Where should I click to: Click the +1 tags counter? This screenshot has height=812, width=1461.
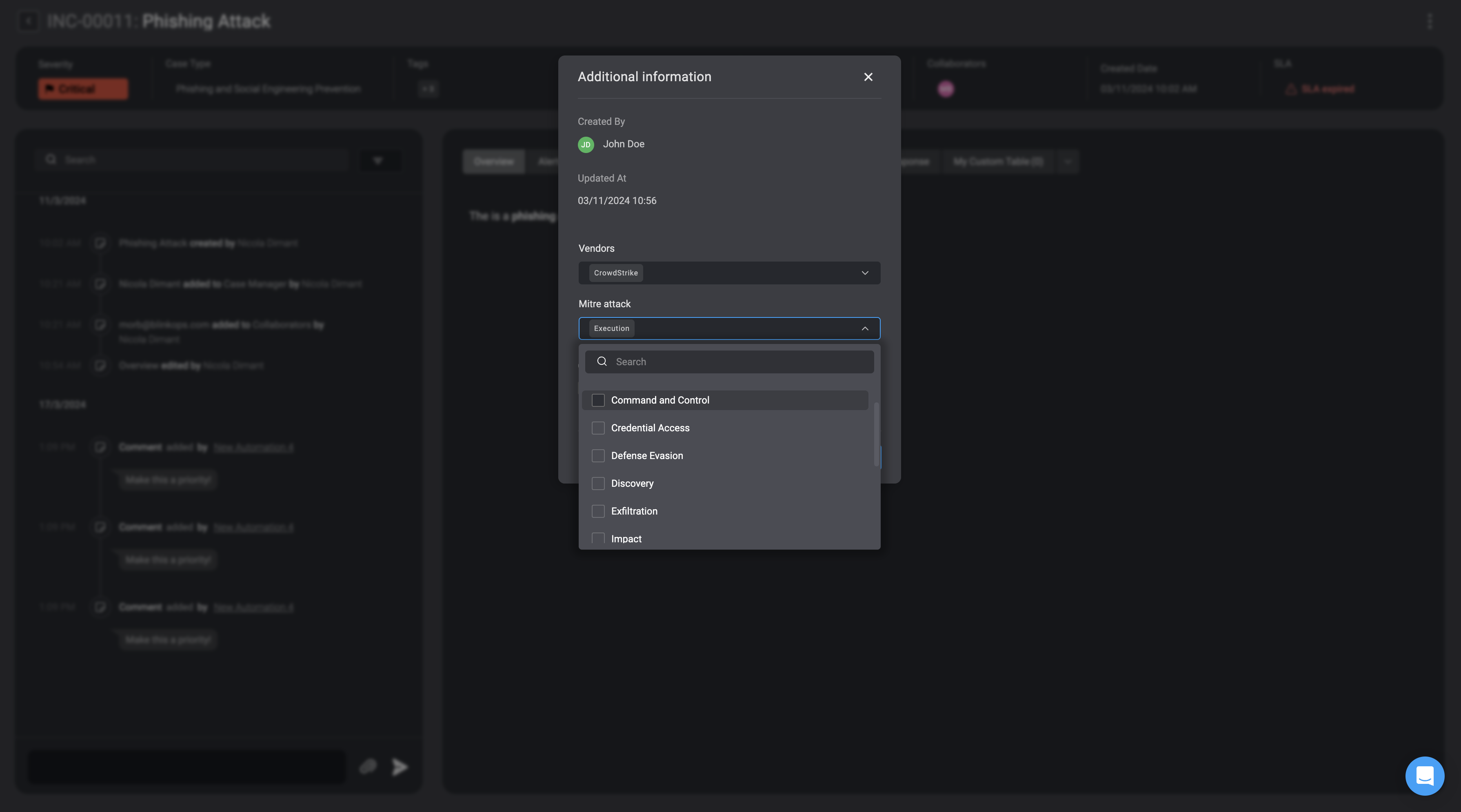pos(428,89)
